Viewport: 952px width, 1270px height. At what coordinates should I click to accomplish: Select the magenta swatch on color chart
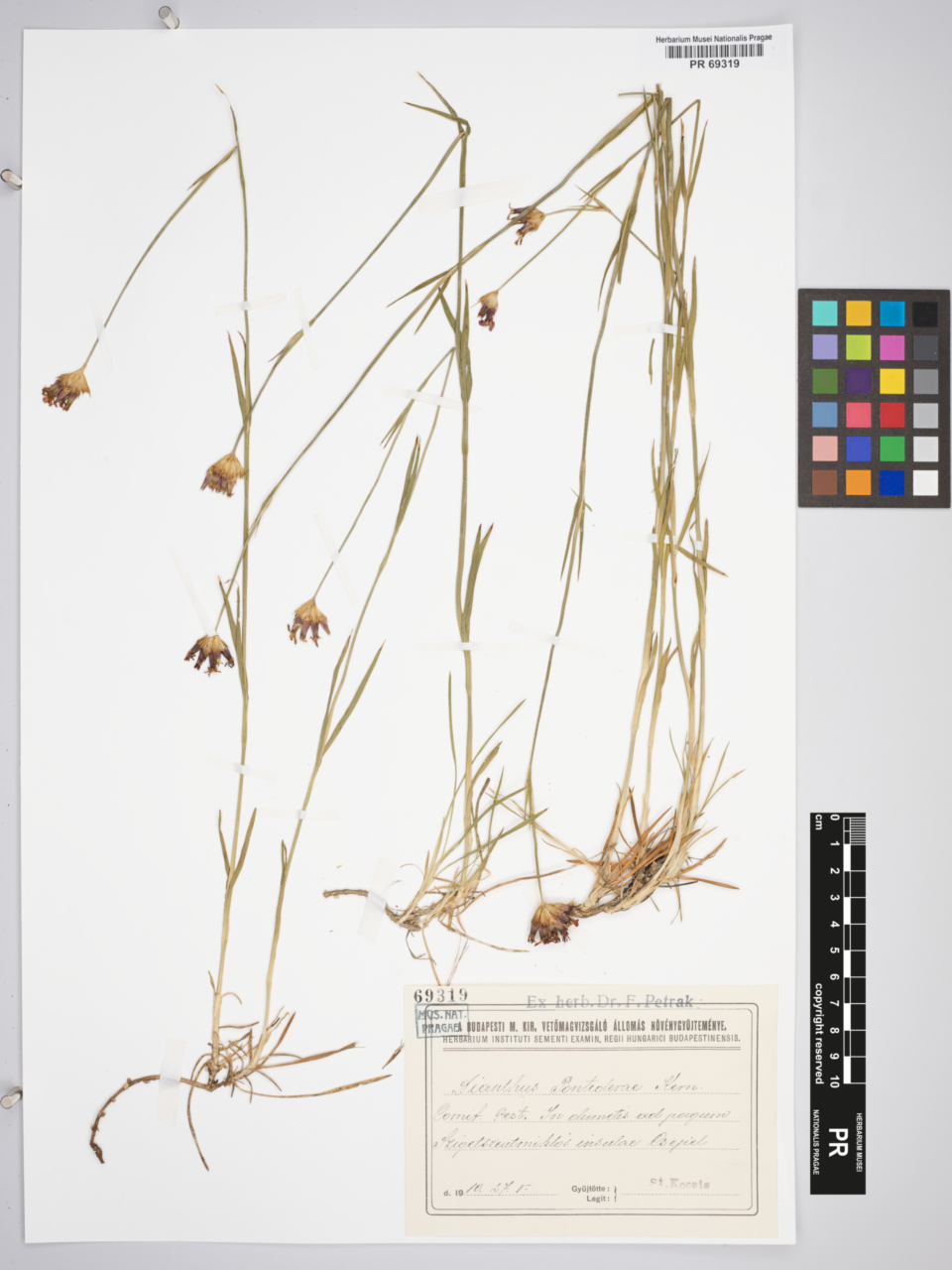pyautogui.click(x=891, y=347)
